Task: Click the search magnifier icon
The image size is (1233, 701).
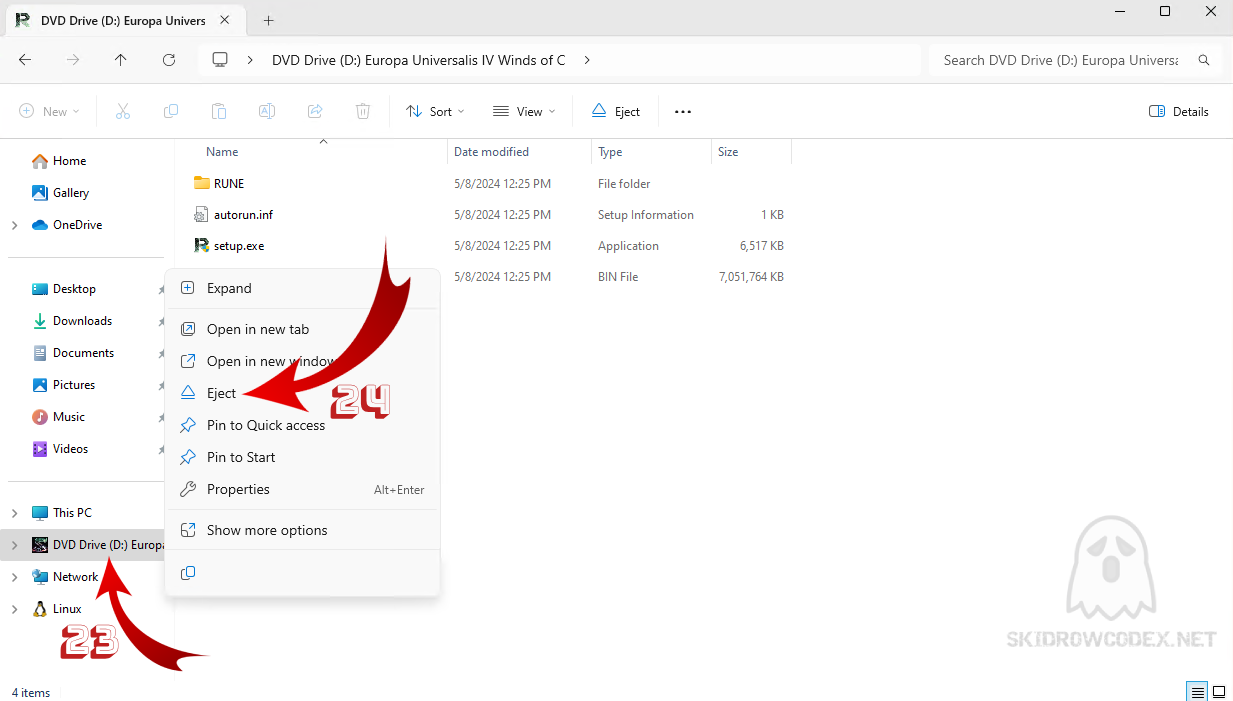Action: click(x=1204, y=60)
